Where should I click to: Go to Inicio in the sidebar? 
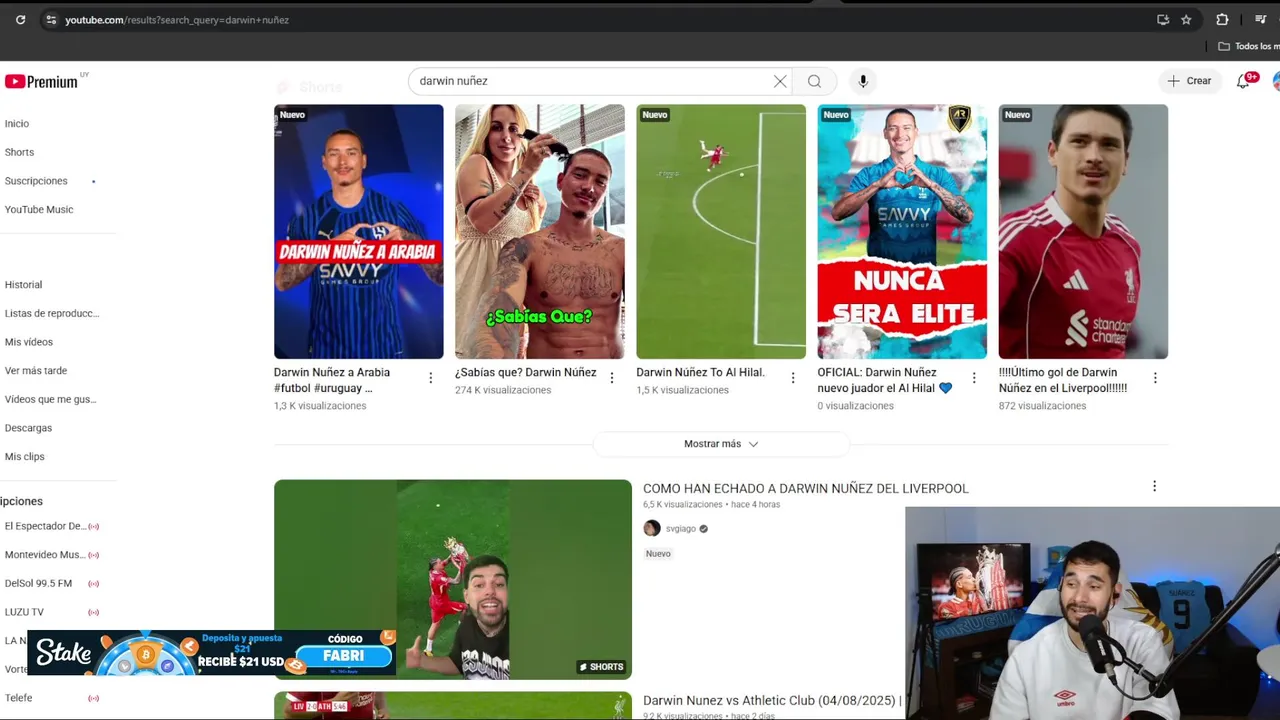[17, 124]
